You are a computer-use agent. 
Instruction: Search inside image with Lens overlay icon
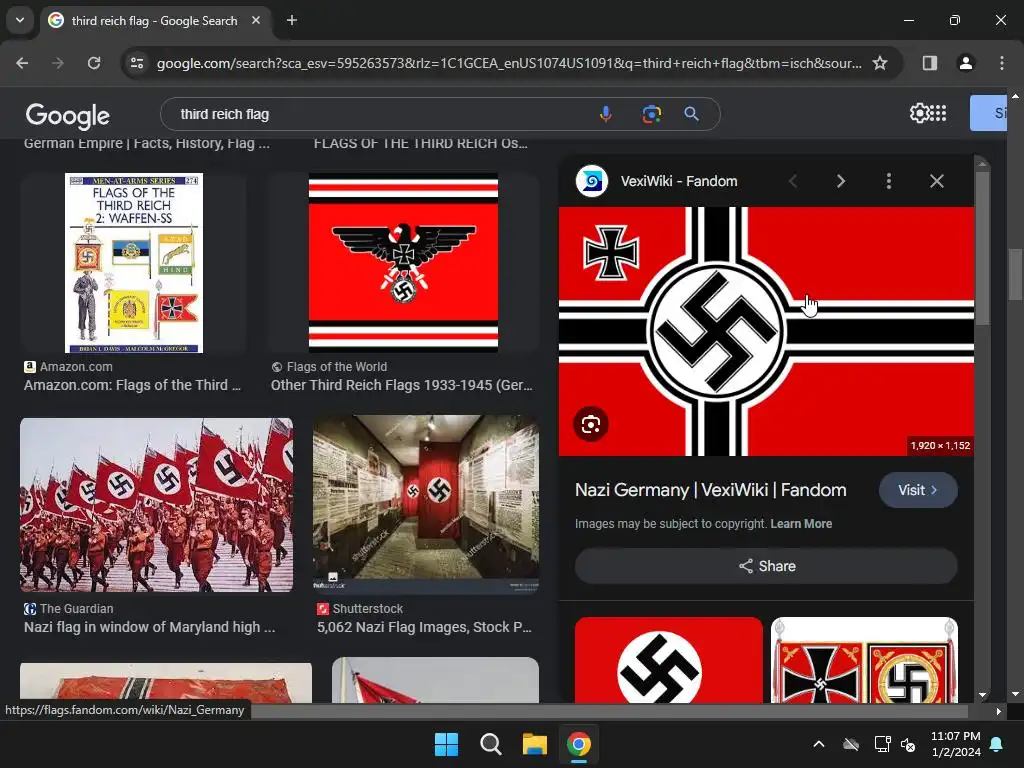(590, 424)
